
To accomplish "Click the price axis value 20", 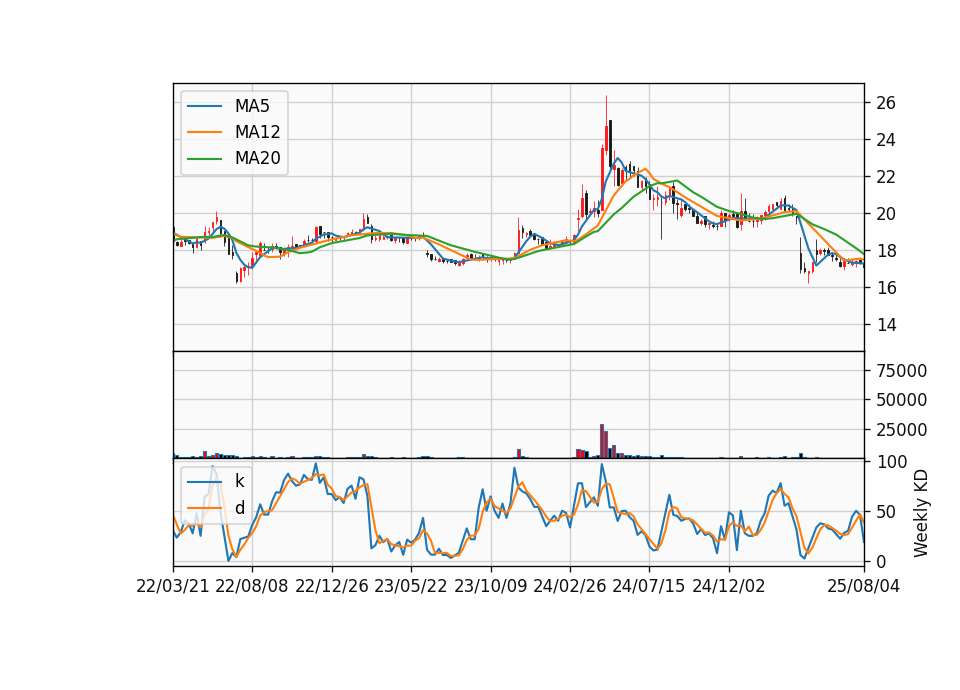I will (x=886, y=214).
